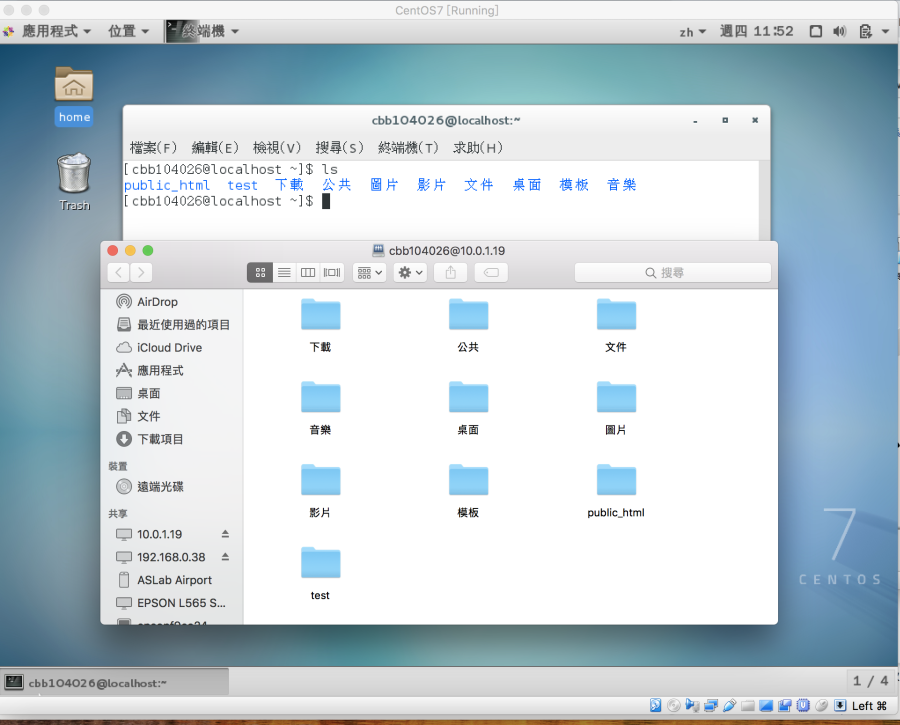Screen dimensions: 900x725
Task: Click the Edit Tags toolbar button
Action: (x=491, y=272)
